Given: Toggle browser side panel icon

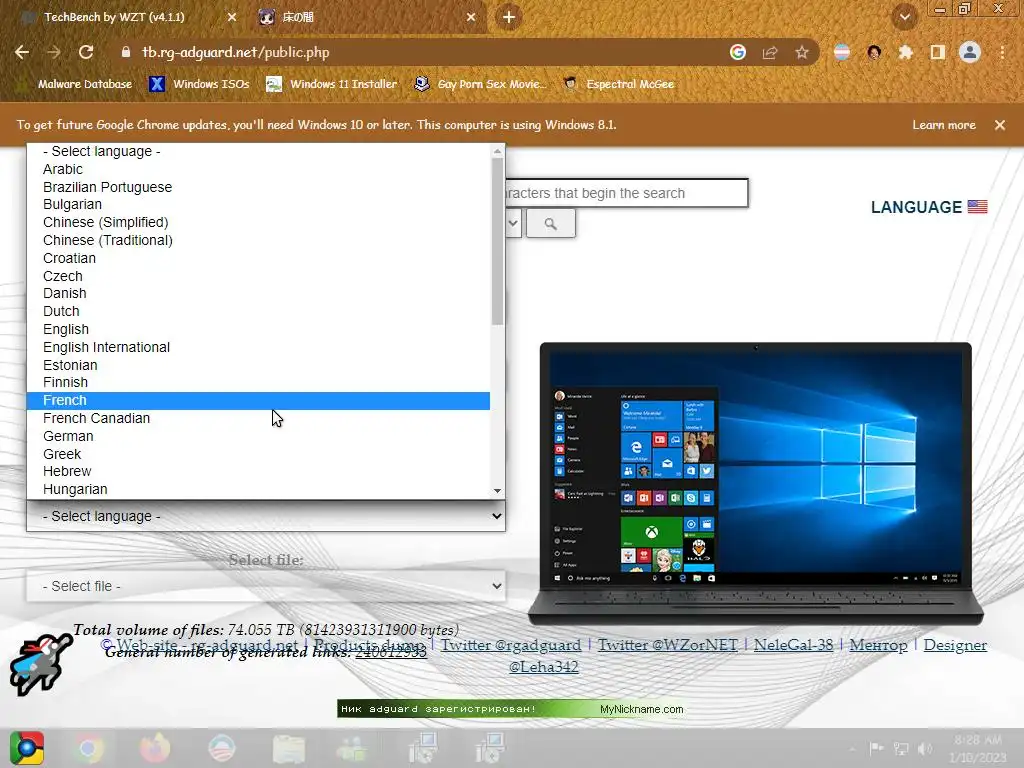Looking at the screenshot, I should (x=938, y=52).
